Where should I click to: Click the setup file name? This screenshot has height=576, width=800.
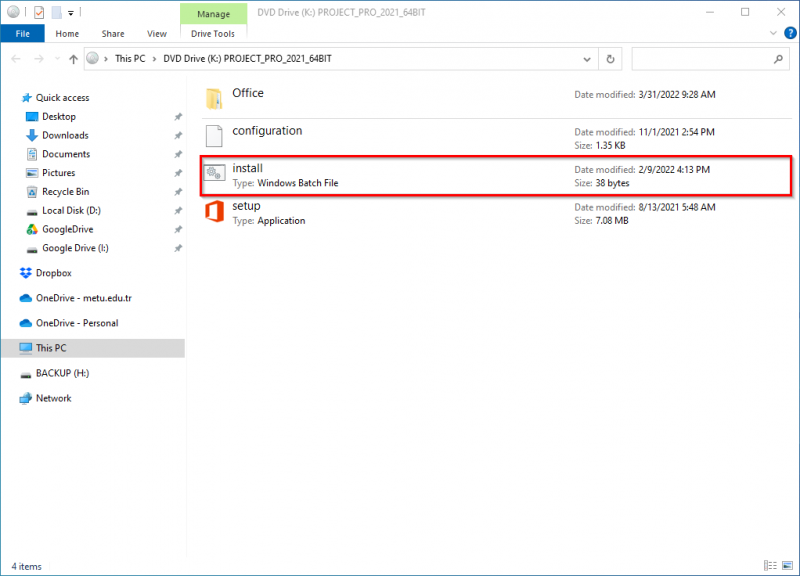point(246,206)
